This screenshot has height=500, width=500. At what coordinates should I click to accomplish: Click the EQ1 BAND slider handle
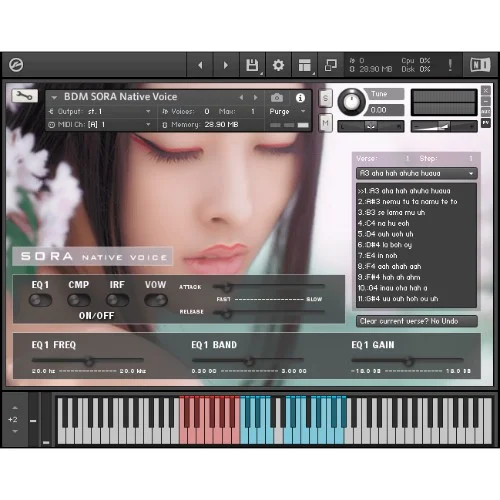(x=249, y=361)
